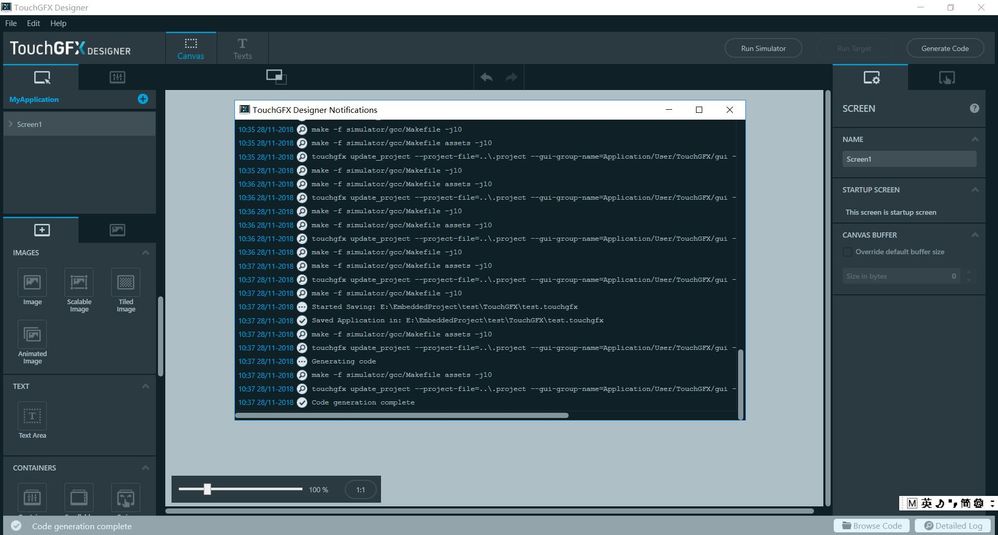Collapse the CONTAINERS section
The width and height of the screenshot is (998, 535).
click(x=146, y=468)
